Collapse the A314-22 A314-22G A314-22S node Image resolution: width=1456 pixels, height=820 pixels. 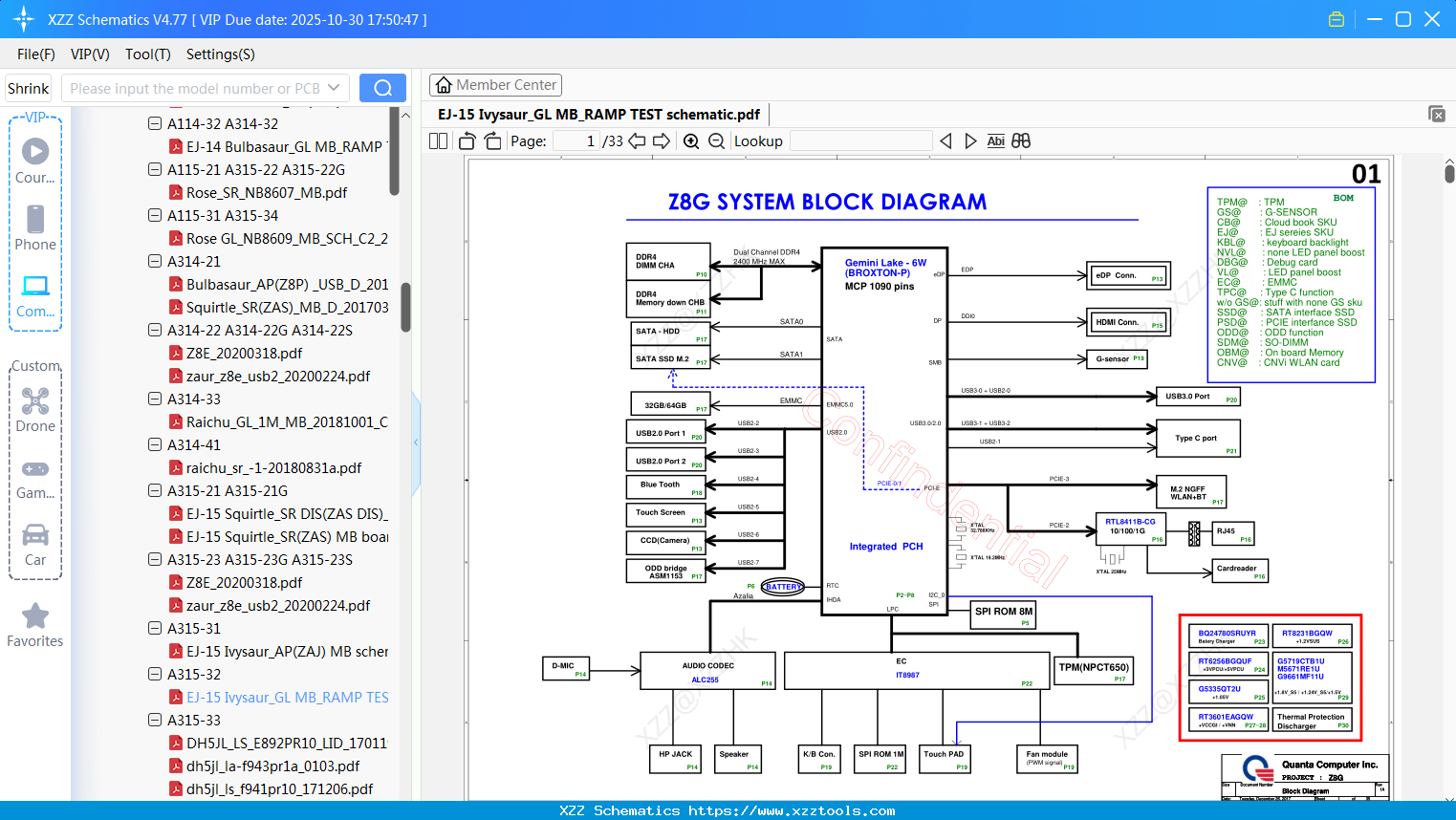pyautogui.click(x=155, y=330)
